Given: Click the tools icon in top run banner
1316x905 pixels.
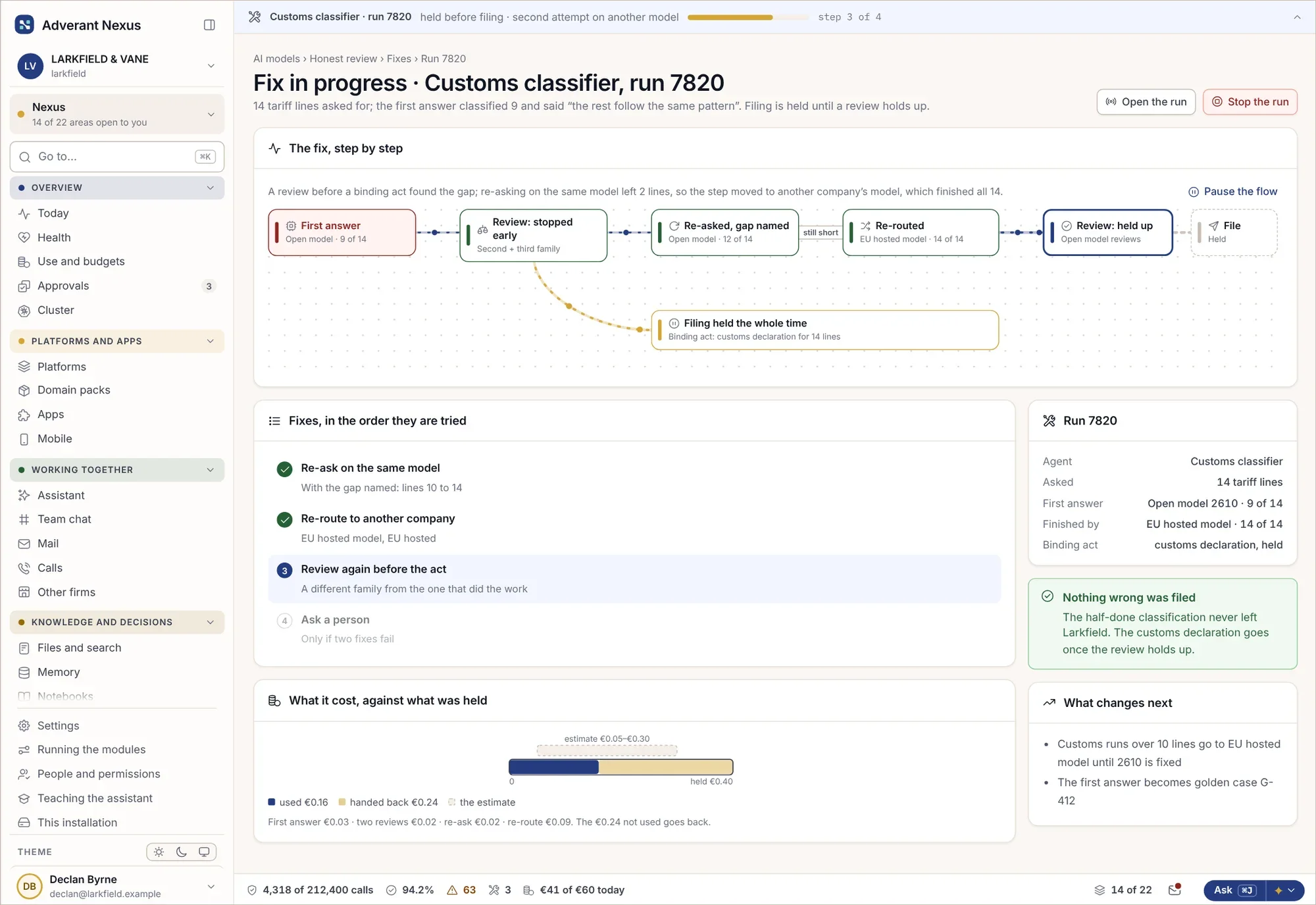Looking at the screenshot, I should 255,17.
